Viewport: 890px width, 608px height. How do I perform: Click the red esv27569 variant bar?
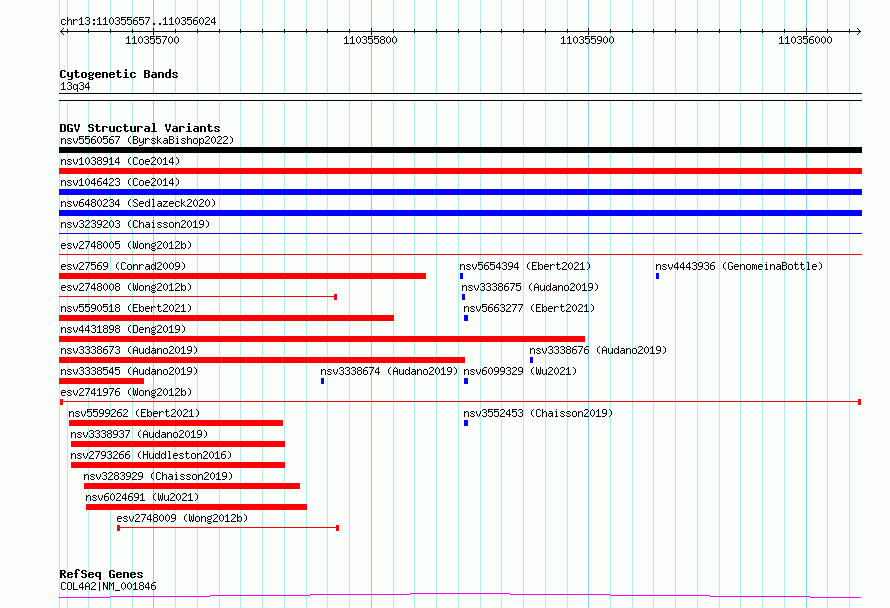click(242, 276)
